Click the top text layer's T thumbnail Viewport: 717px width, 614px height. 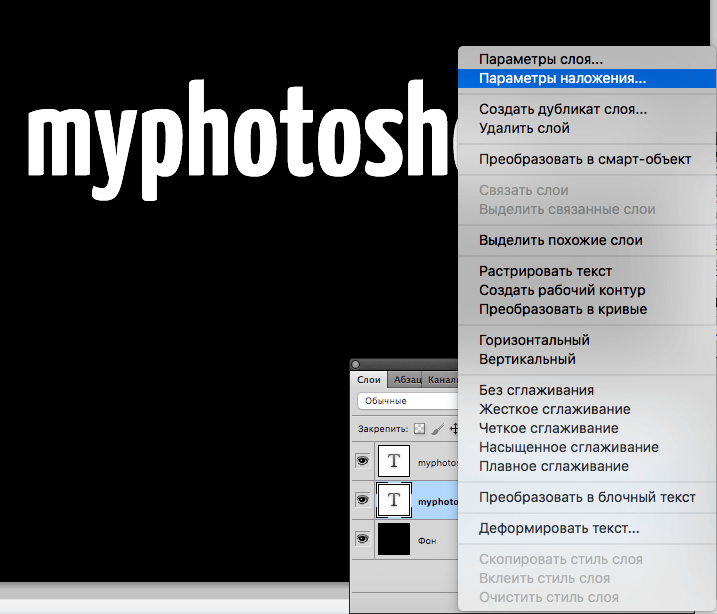pos(393,462)
